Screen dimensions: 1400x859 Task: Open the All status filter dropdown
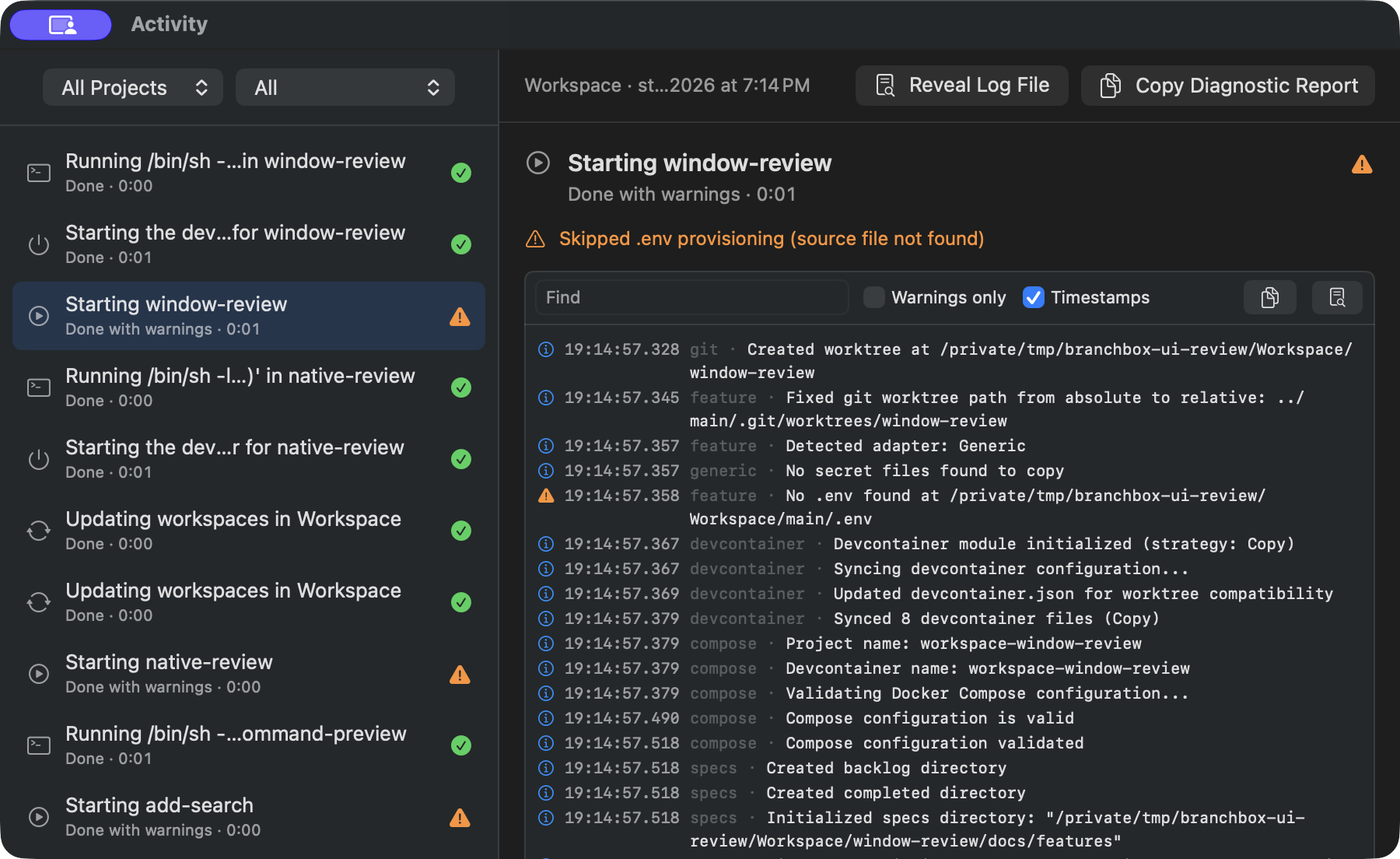click(345, 87)
